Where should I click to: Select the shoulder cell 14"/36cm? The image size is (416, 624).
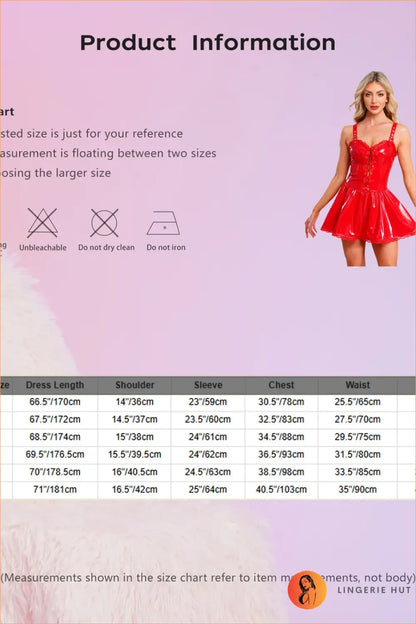click(135, 402)
